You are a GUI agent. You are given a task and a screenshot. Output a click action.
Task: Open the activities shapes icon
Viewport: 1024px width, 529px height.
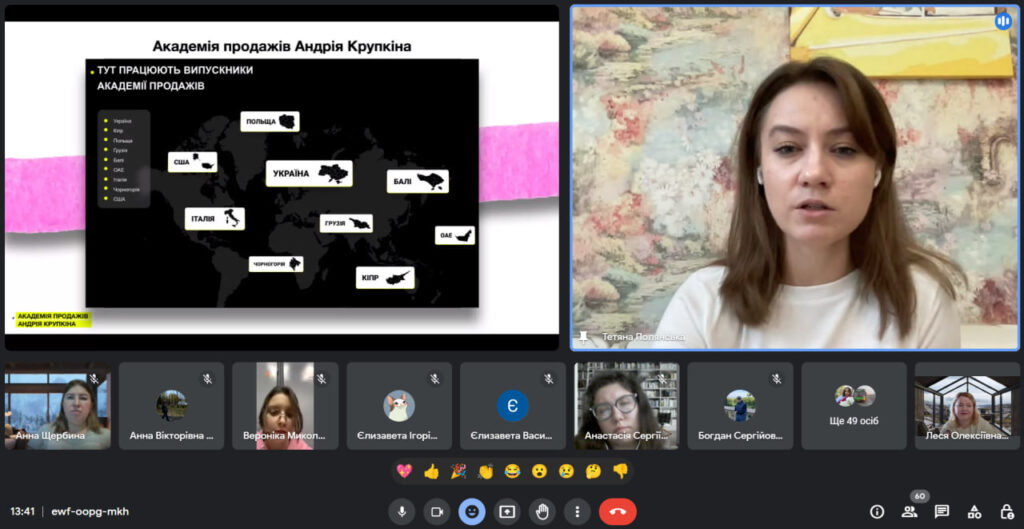point(974,511)
